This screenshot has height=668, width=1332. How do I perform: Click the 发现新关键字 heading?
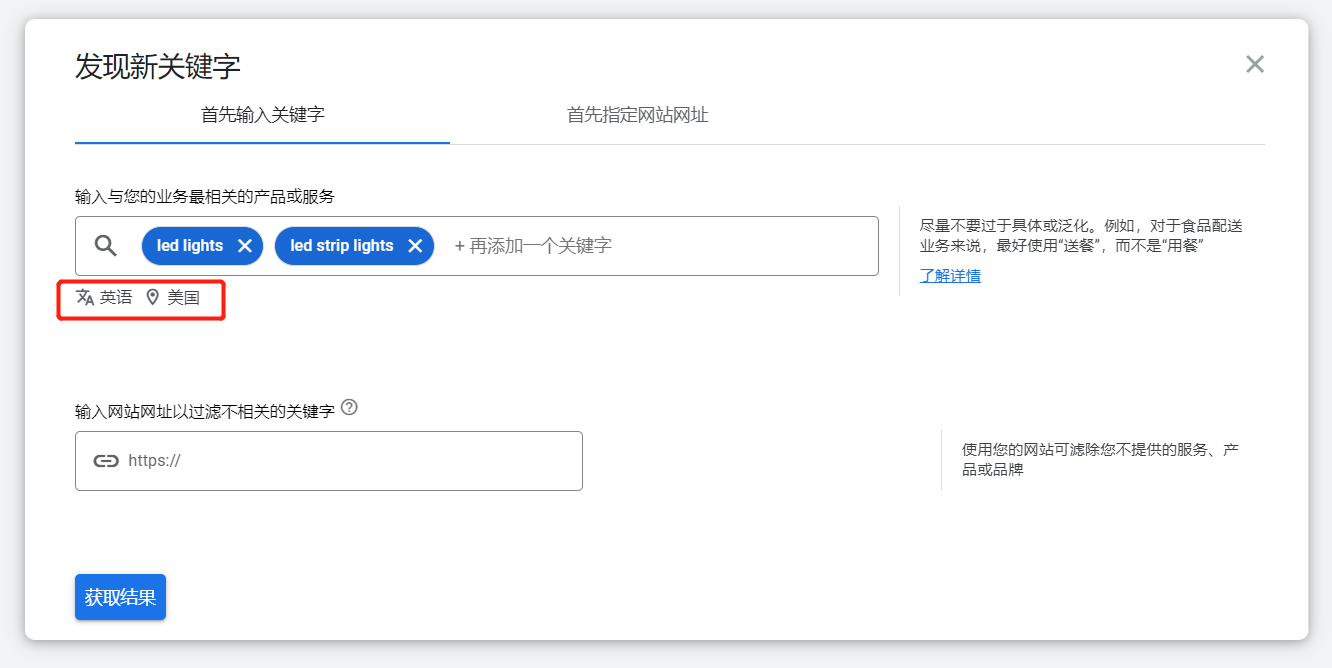pos(158,67)
